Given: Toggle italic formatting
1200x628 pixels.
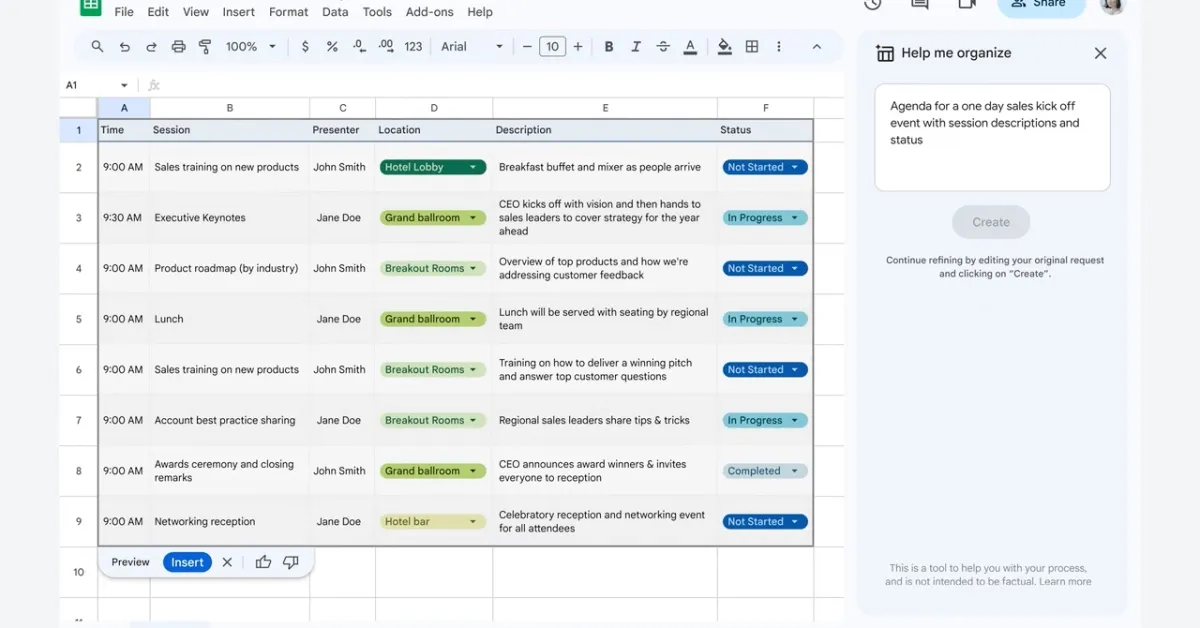Looking at the screenshot, I should coord(636,46).
